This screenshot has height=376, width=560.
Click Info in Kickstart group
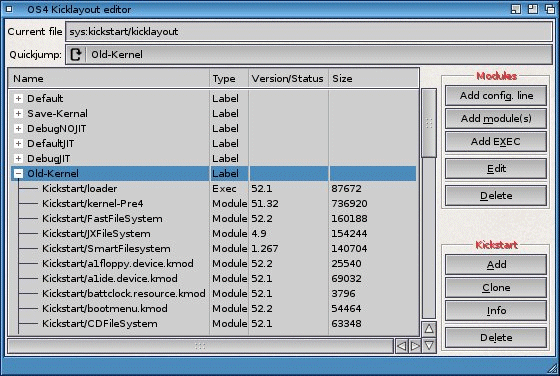pos(496,311)
